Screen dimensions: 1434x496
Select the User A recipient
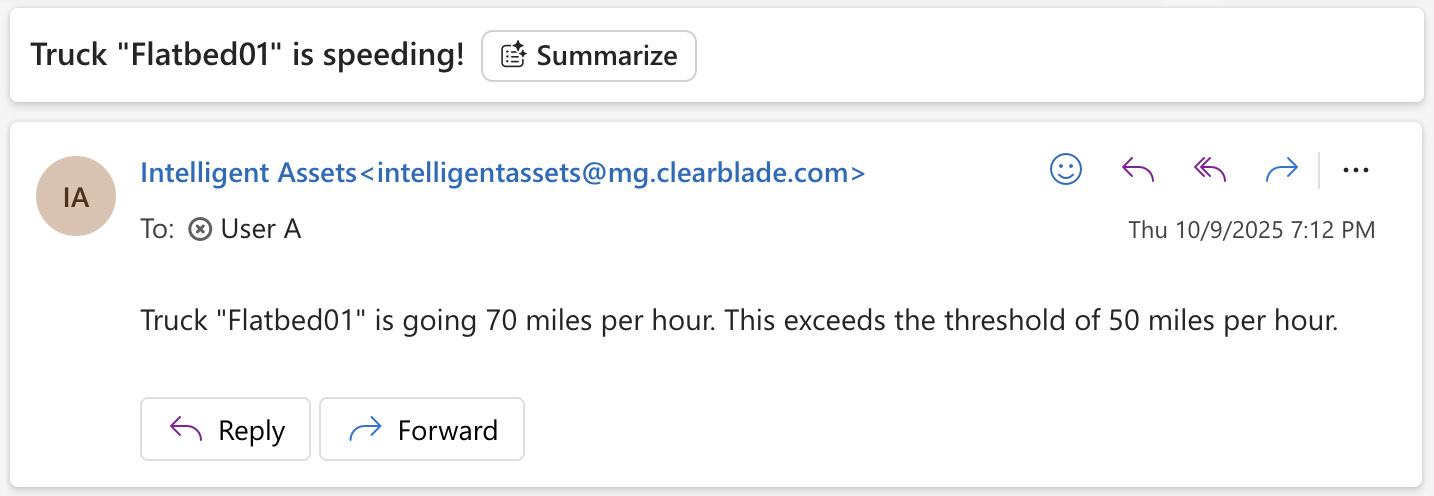[x=260, y=229]
